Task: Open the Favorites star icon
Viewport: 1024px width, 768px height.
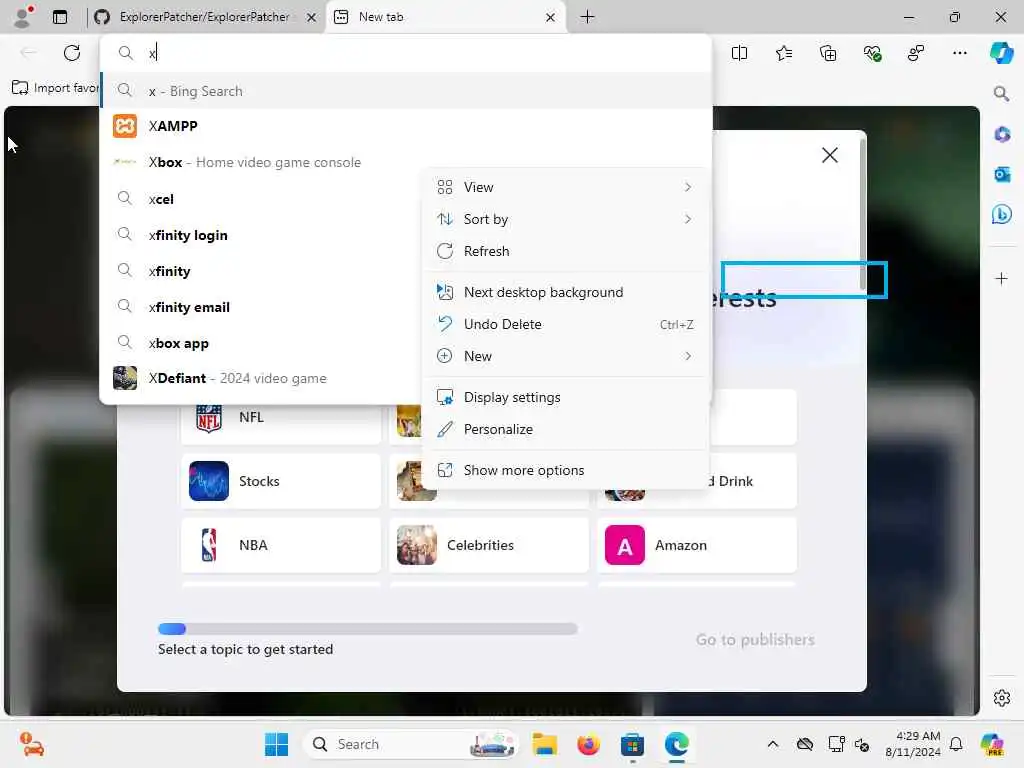Action: tap(784, 53)
